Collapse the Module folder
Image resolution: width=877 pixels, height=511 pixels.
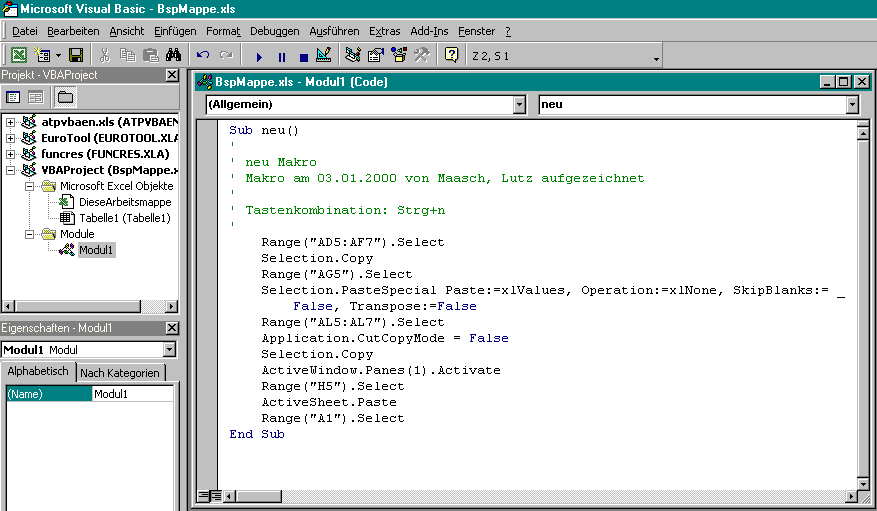pyautogui.click(x=29, y=234)
